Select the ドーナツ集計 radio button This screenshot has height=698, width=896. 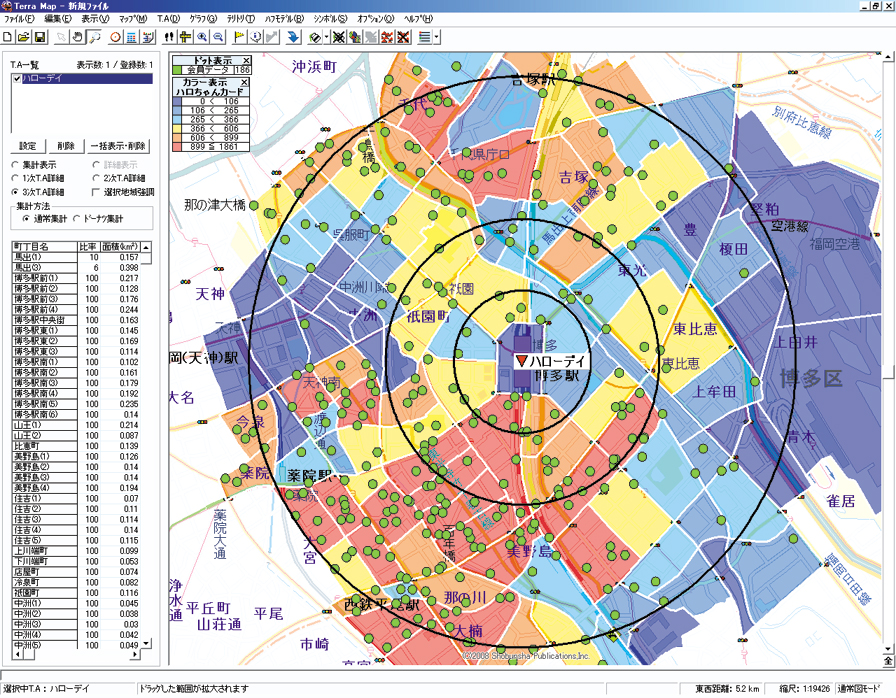(77, 219)
